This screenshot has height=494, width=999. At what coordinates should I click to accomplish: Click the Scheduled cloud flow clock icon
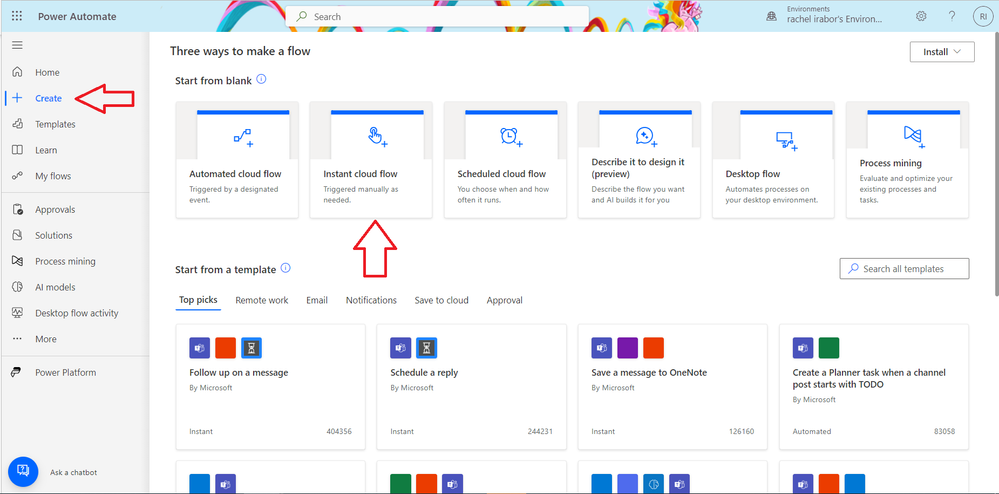(x=511, y=136)
